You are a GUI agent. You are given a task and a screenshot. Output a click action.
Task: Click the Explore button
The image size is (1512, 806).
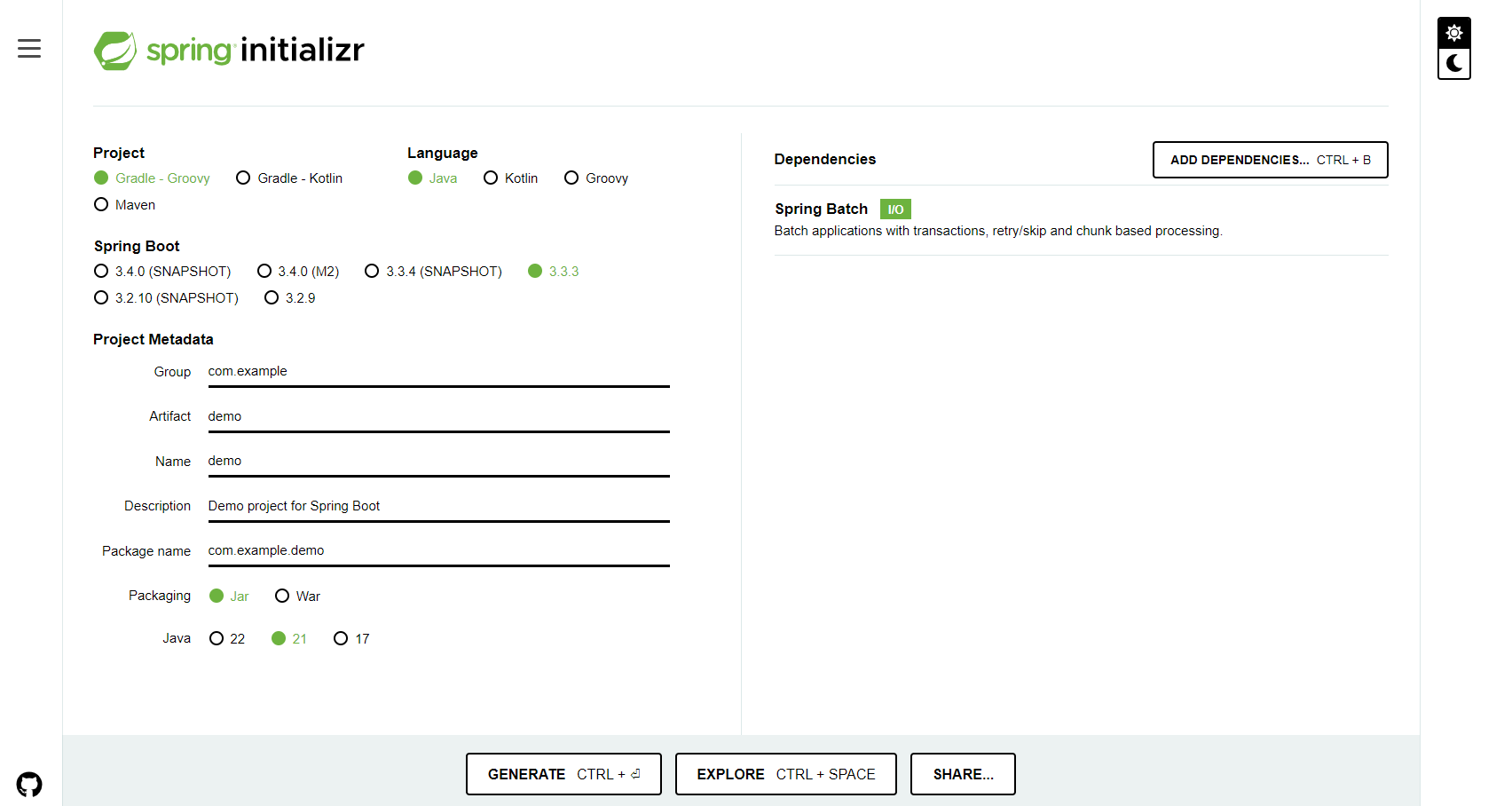tap(786, 774)
